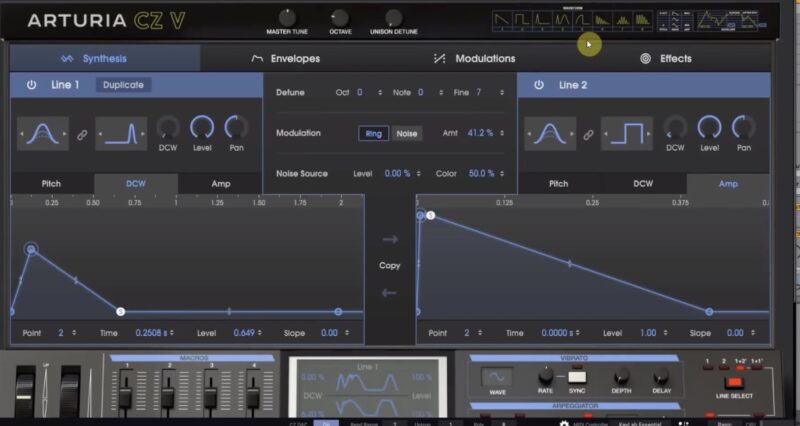Open the Synthesis tab
This screenshot has height=426, width=800.
pyautogui.click(x=105, y=58)
